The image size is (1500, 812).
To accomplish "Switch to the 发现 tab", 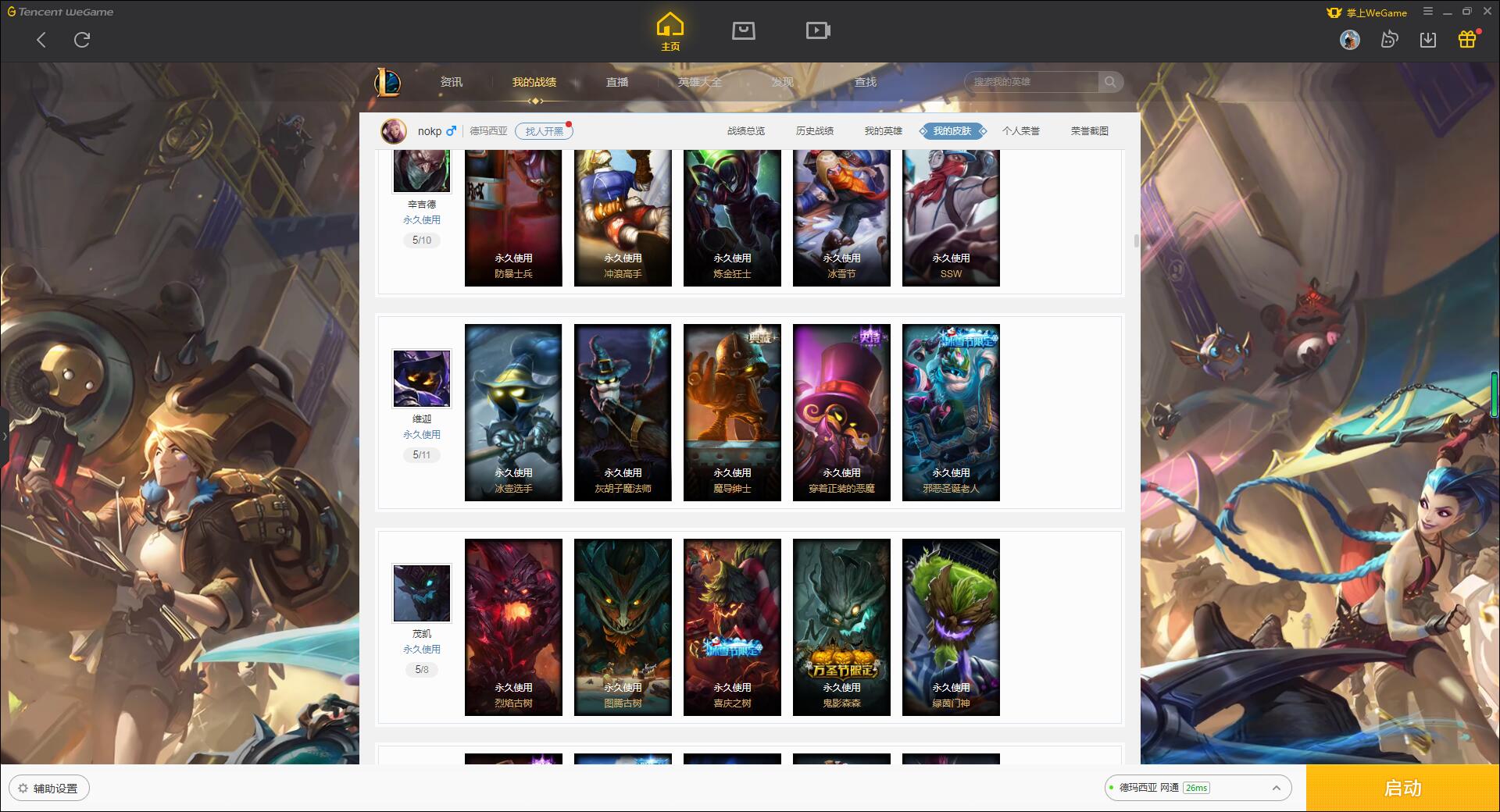I will pyautogui.click(x=782, y=82).
